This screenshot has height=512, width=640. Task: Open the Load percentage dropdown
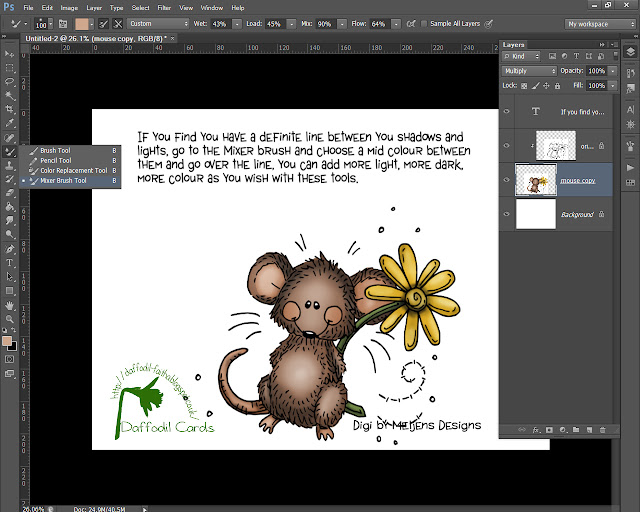point(291,24)
